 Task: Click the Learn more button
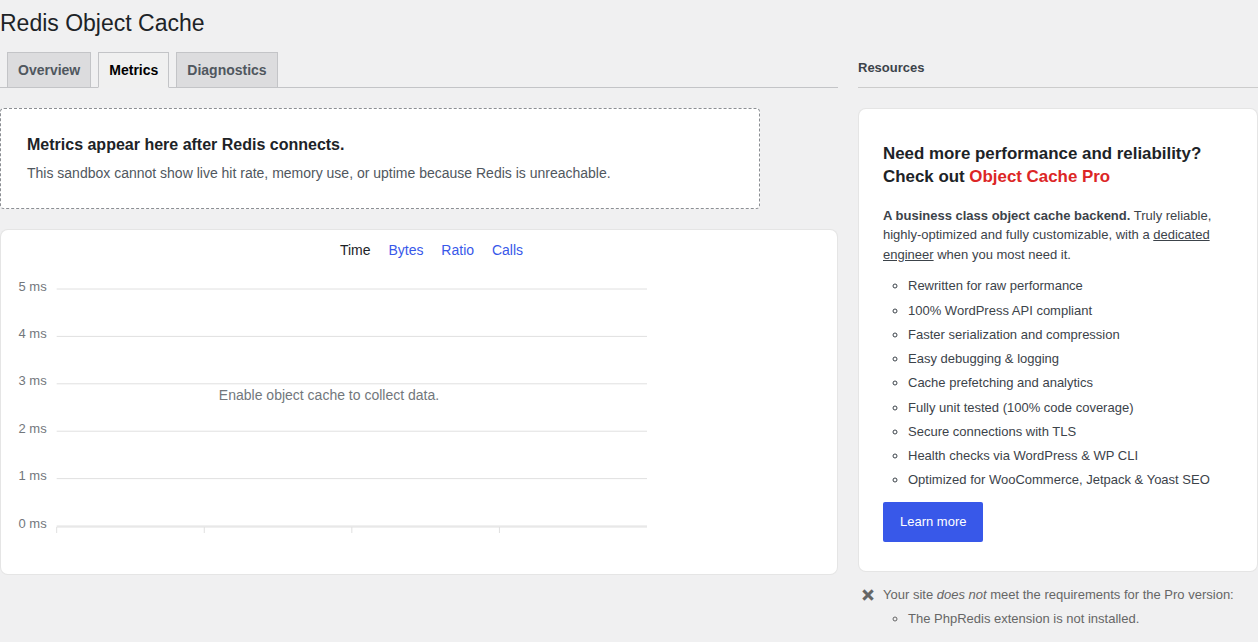[x=933, y=522]
